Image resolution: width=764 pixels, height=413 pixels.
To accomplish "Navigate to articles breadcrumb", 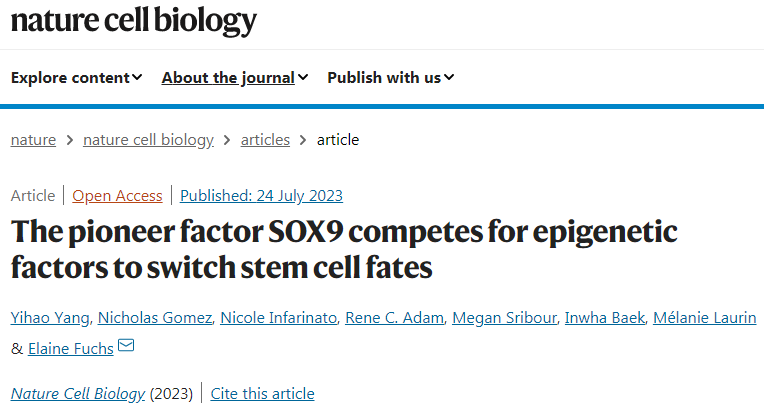I will [x=265, y=139].
